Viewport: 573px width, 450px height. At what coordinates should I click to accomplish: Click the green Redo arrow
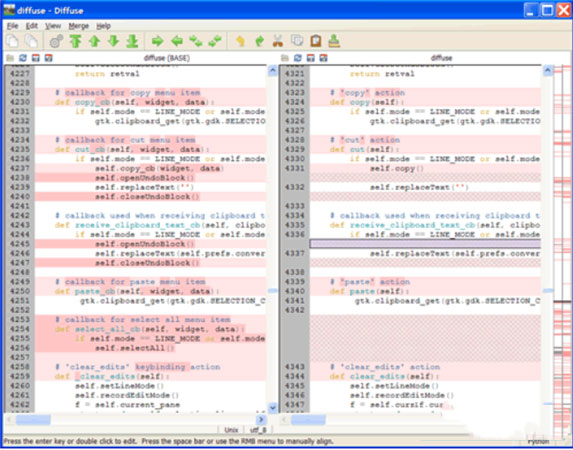tap(259, 41)
